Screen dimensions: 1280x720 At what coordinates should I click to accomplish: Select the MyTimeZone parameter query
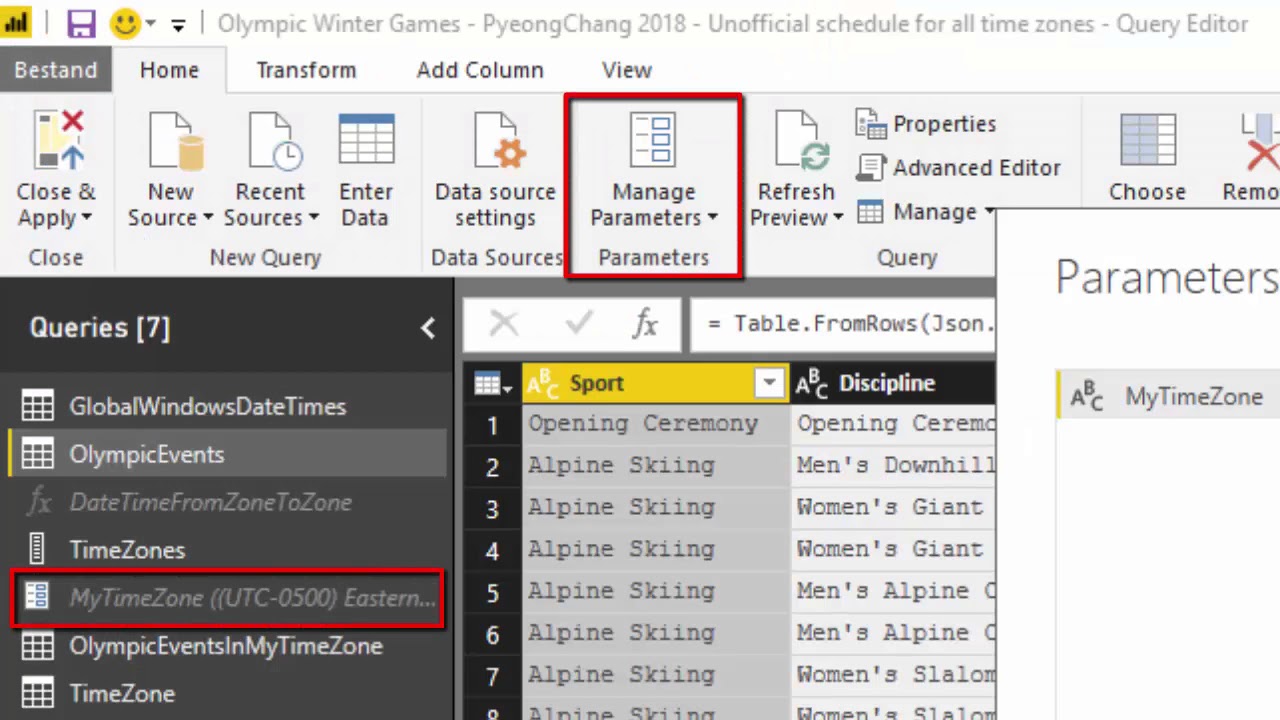tap(227, 598)
